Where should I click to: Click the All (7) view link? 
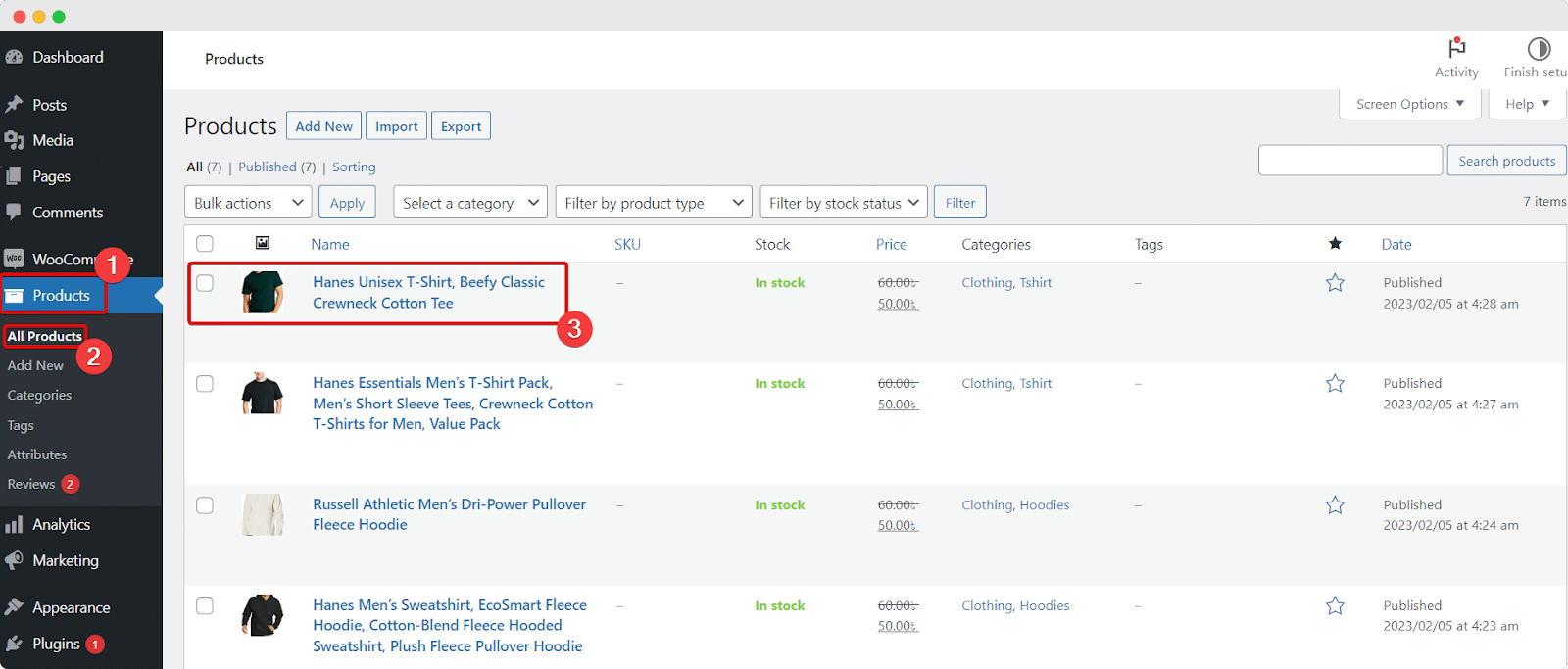pyautogui.click(x=204, y=167)
